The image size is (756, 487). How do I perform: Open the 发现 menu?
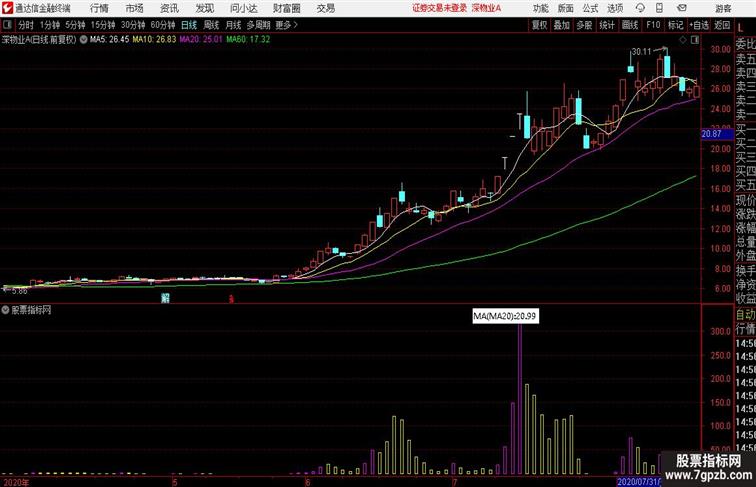204,8
